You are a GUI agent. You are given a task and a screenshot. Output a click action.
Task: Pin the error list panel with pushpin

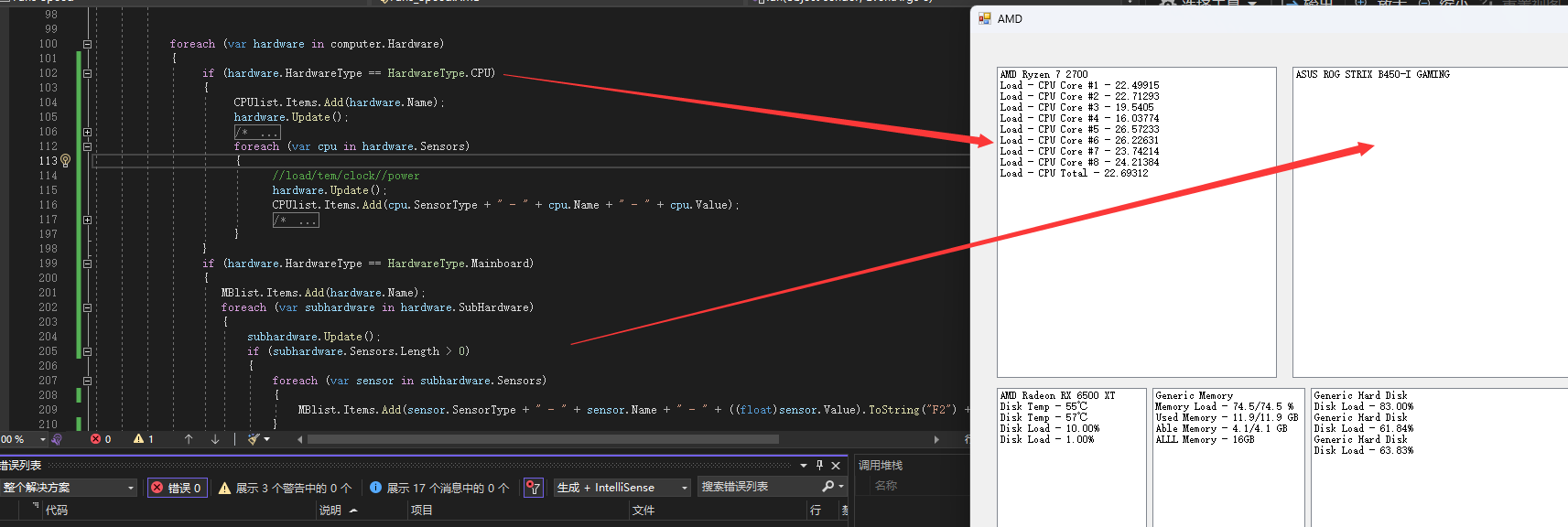[819, 465]
